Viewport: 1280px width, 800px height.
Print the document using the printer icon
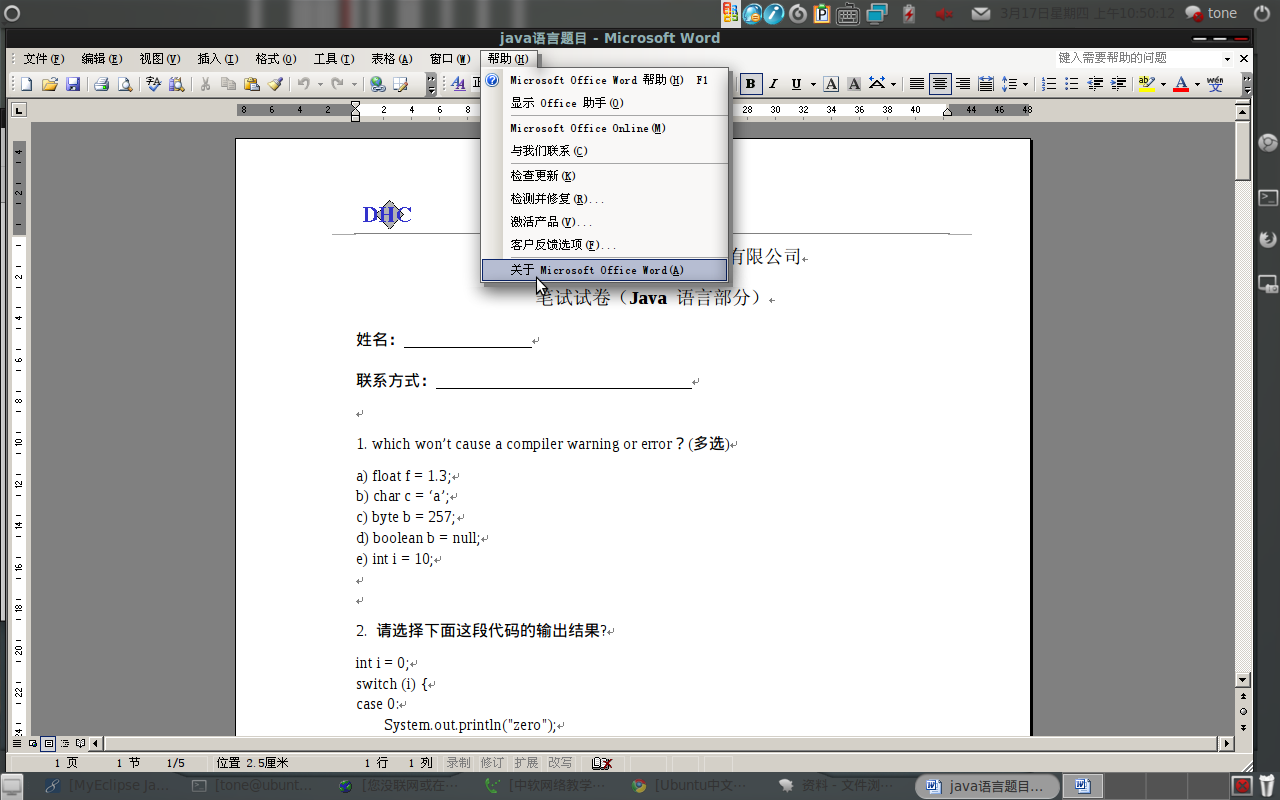pos(101,85)
